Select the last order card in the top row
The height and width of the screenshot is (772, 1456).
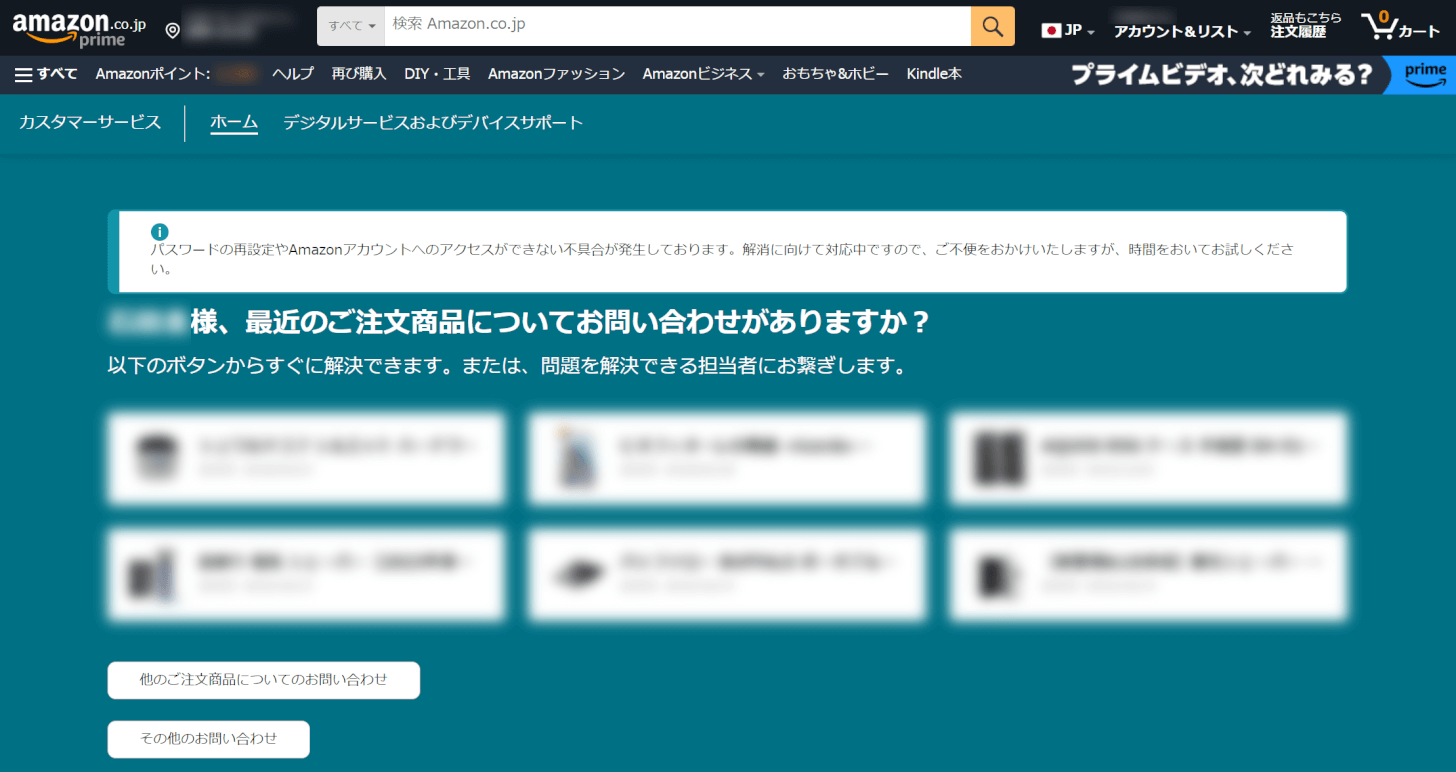pyautogui.click(x=1148, y=457)
